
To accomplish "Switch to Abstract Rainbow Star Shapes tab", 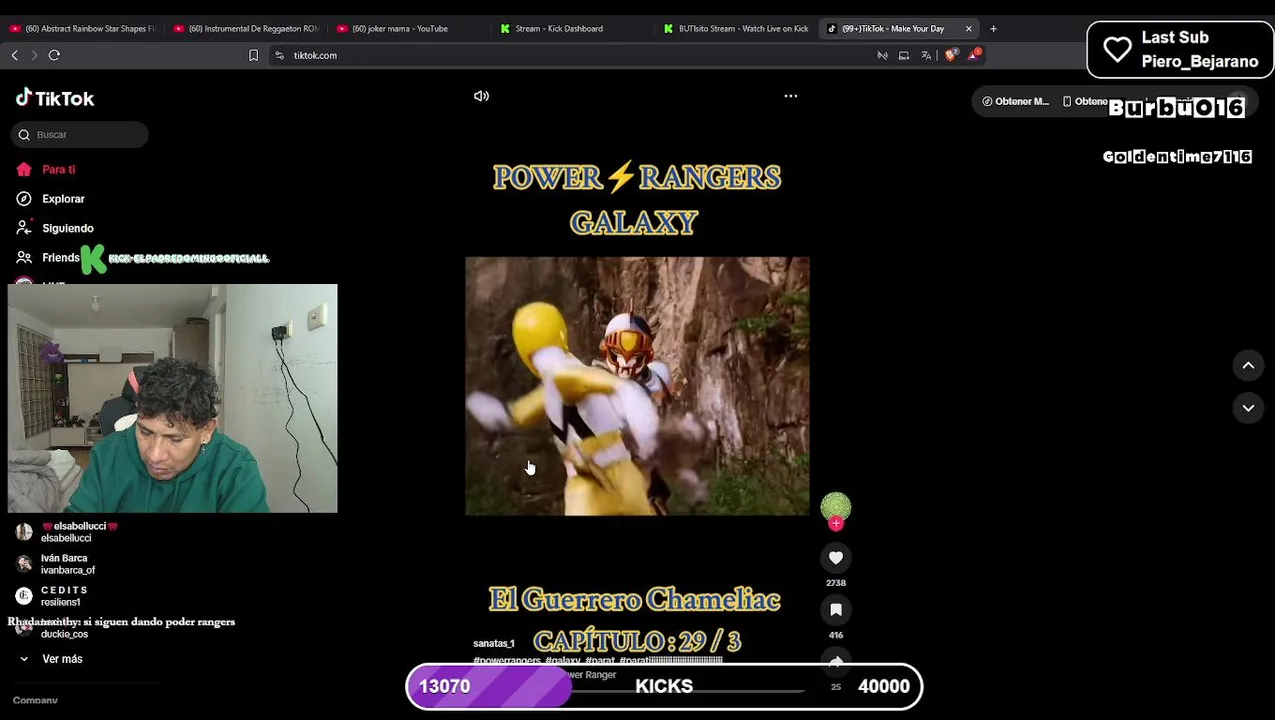I will click(x=82, y=29).
